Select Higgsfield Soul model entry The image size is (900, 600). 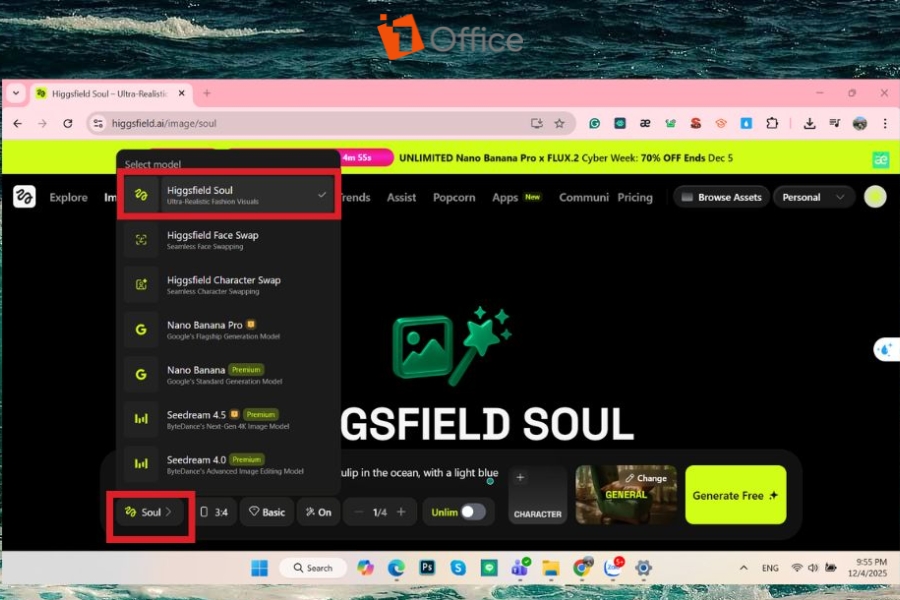tap(228, 195)
